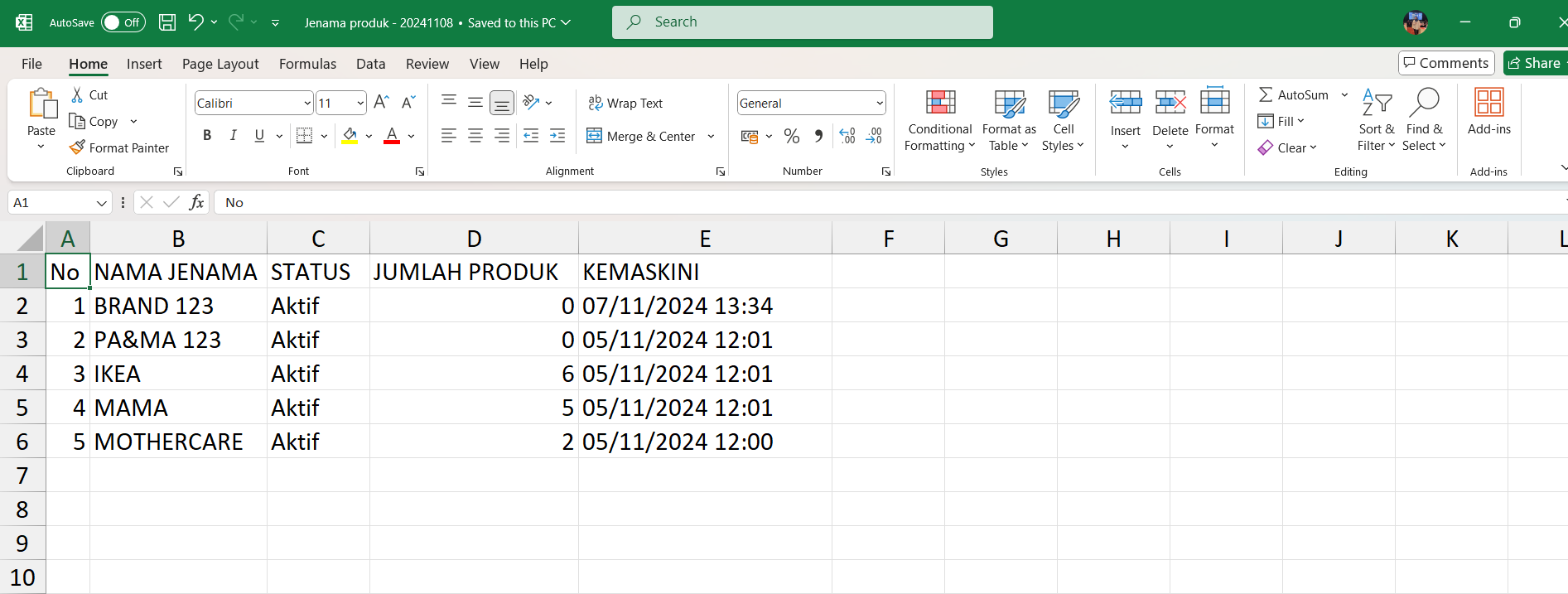Click the Insert Function fx icon
This screenshot has width=1568, height=594.
pyautogui.click(x=197, y=202)
